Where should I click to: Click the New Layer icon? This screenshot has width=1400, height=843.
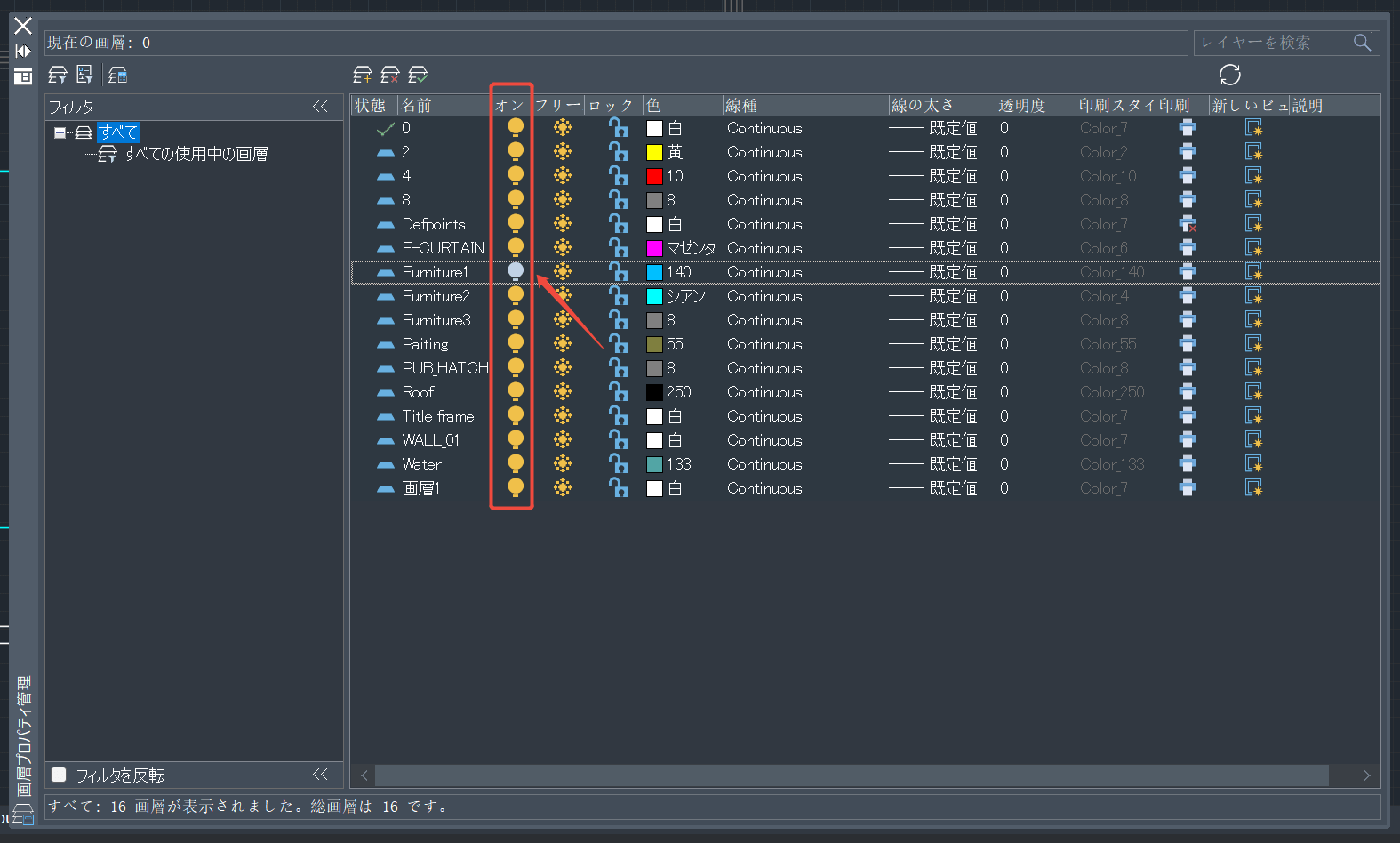pyautogui.click(x=363, y=75)
